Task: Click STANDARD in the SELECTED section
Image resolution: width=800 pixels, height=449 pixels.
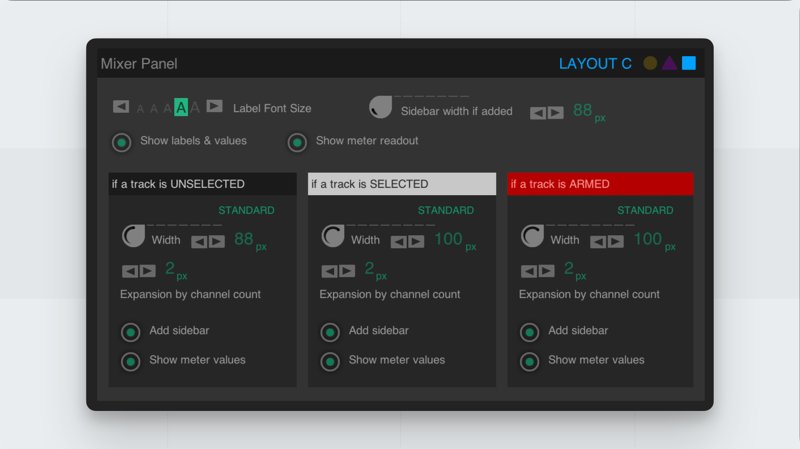Action: pyautogui.click(x=446, y=210)
